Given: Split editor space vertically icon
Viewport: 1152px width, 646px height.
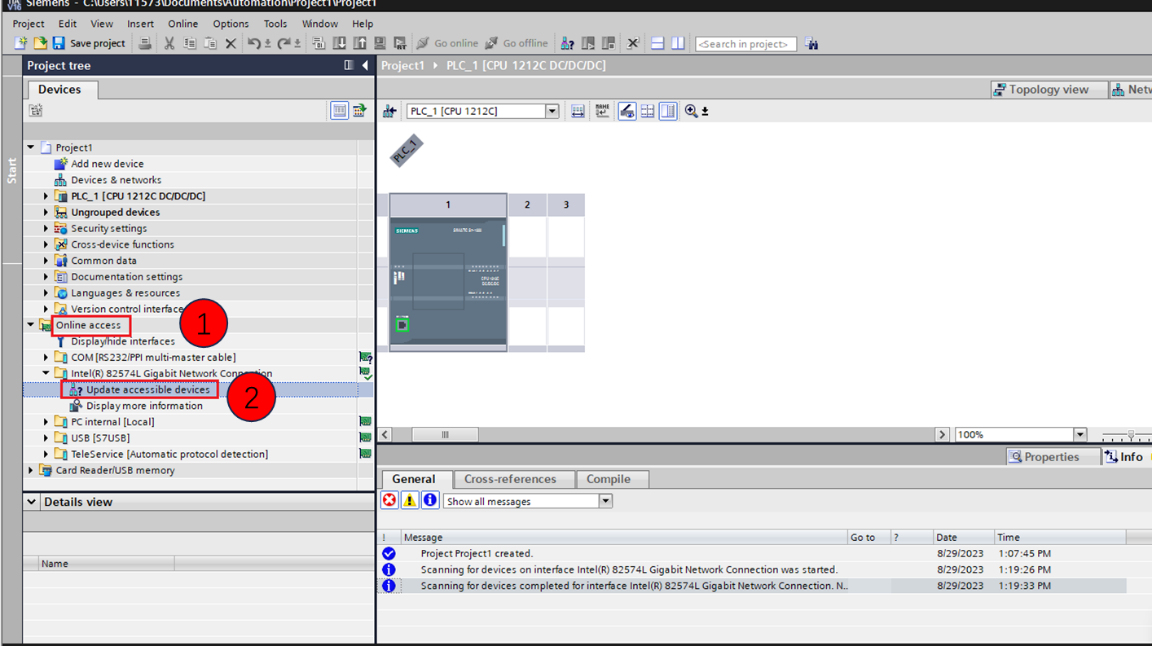Looking at the screenshot, I should pyautogui.click(x=678, y=43).
